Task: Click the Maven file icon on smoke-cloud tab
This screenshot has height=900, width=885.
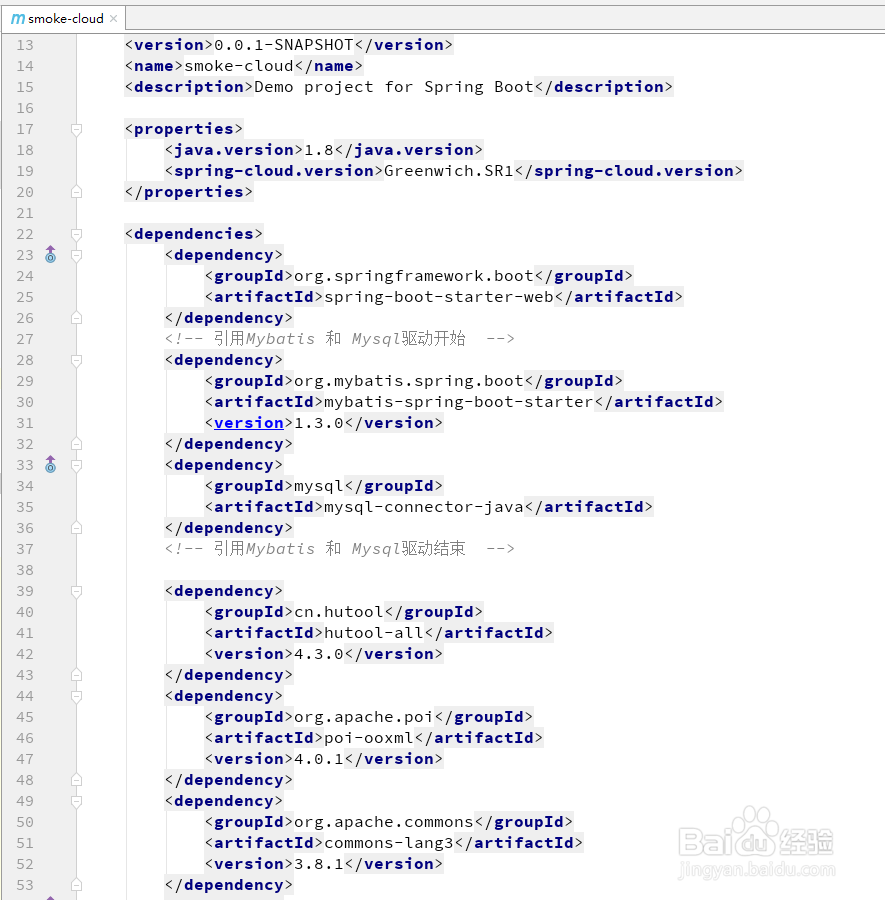Action: click(x=18, y=19)
